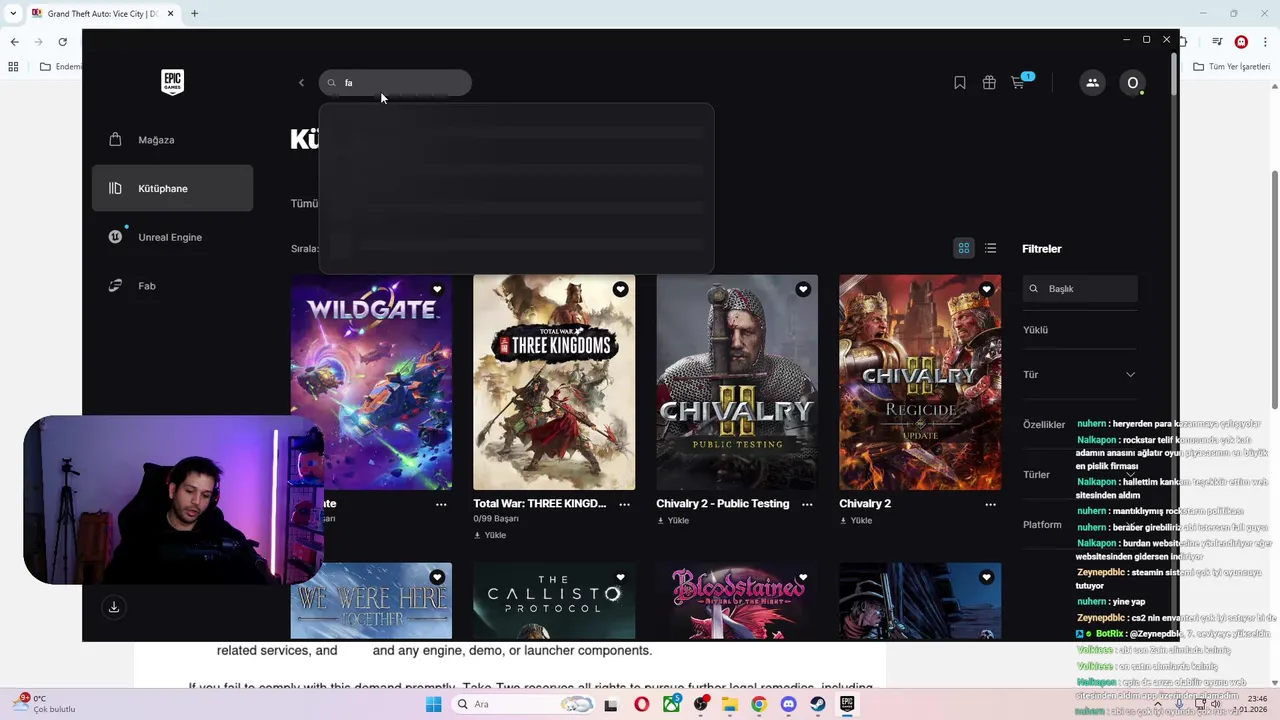Favorite the Wildgate game card
The image size is (1280, 720).
click(437, 289)
